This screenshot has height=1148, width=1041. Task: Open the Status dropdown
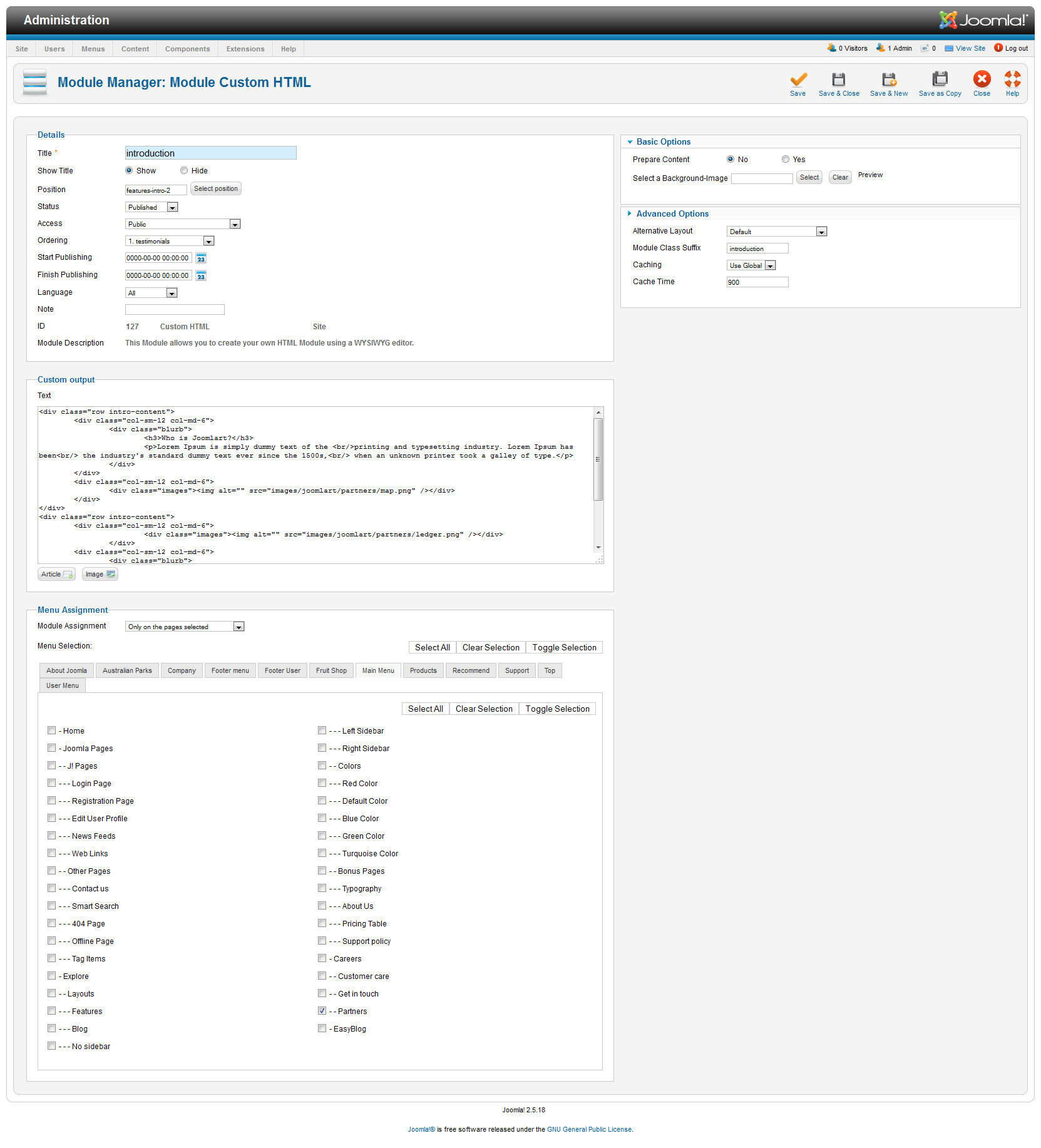point(152,207)
